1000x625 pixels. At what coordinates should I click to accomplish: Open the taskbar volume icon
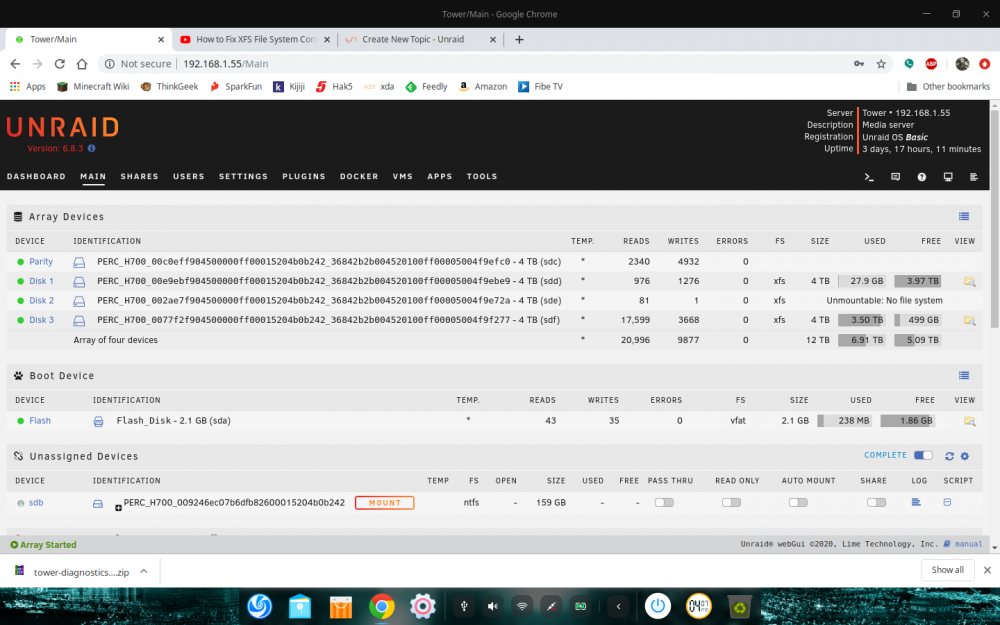coord(492,607)
